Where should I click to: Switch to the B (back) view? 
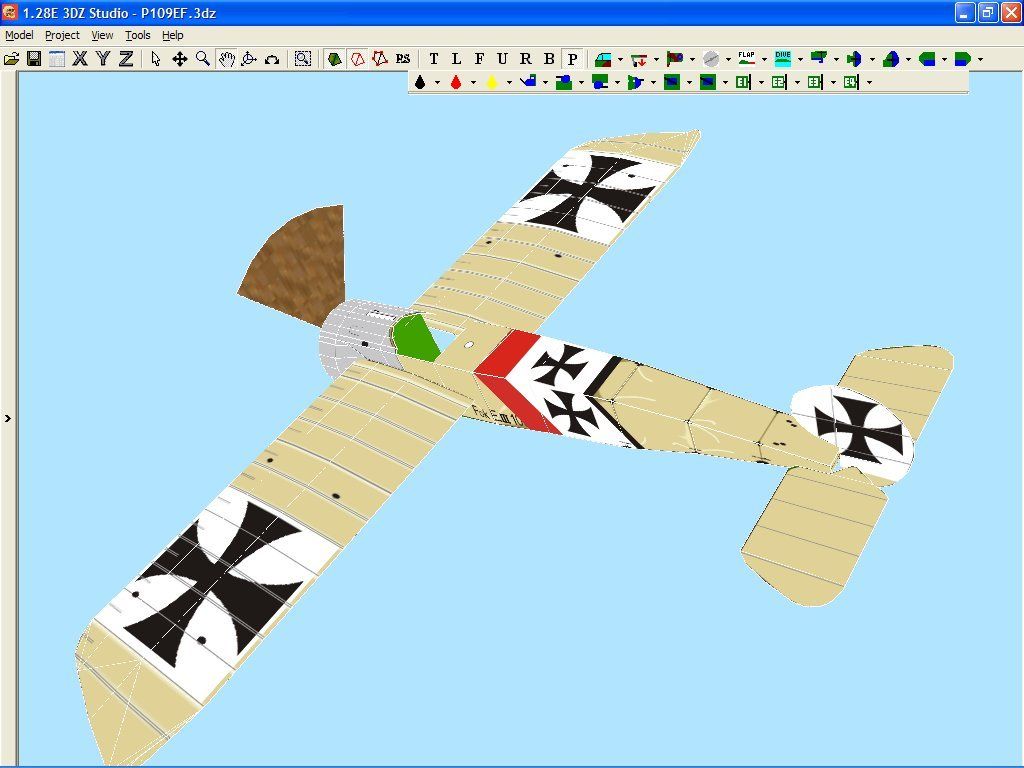(x=549, y=59)
